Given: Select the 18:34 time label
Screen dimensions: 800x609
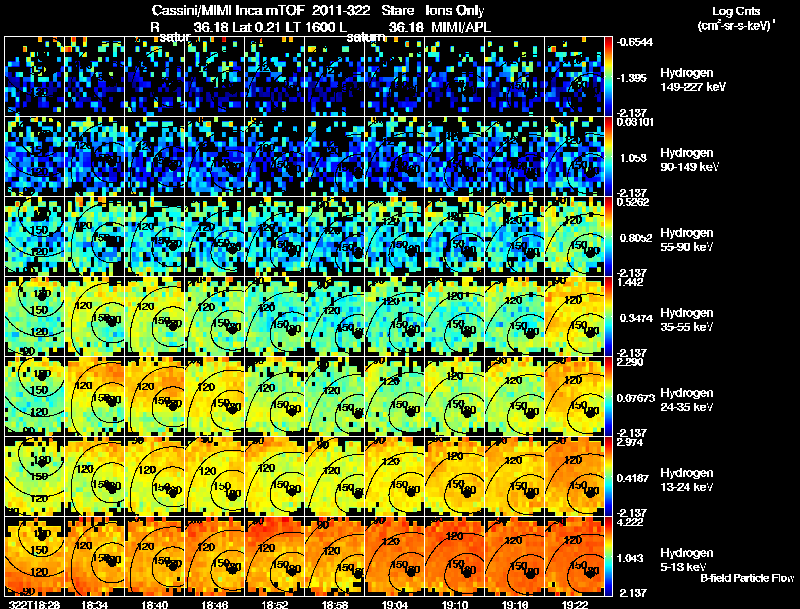Looking at the screenshot, I should (x=94, y=604).
